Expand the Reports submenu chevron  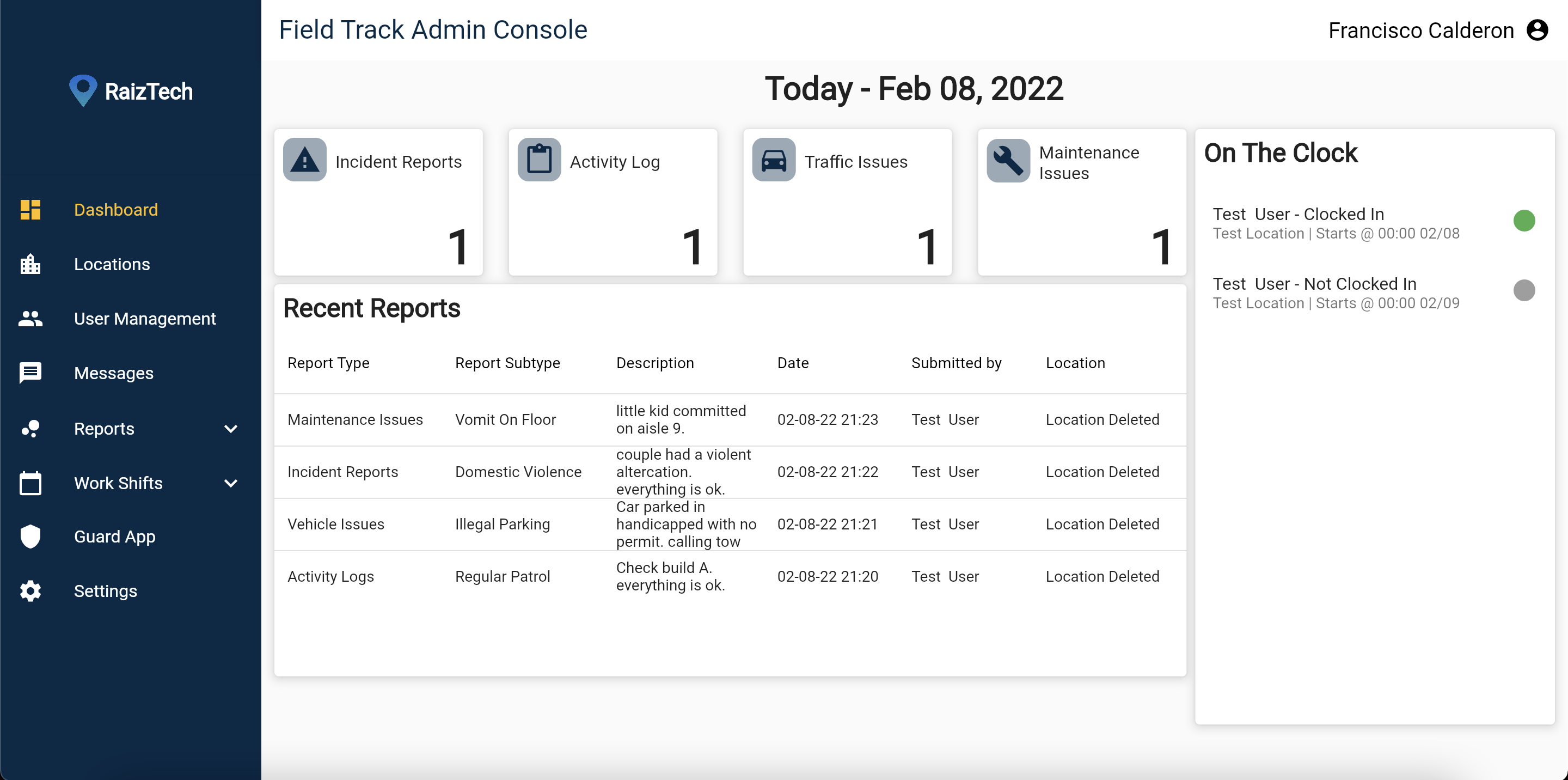coord(231,429)
